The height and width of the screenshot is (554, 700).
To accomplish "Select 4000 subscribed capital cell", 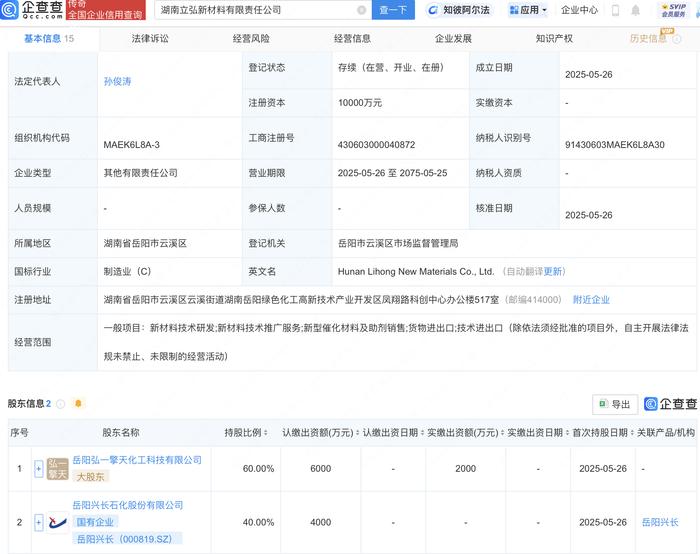I will click(321, 522).
